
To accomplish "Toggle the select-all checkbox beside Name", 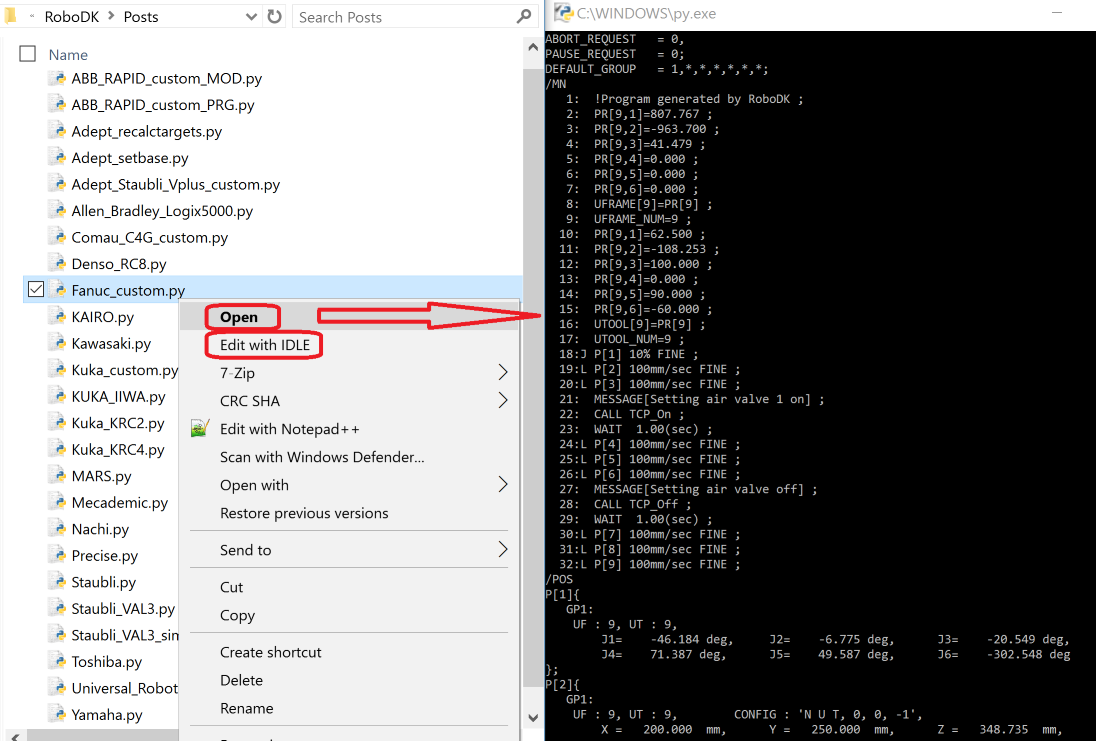I will tap(28, 54).
